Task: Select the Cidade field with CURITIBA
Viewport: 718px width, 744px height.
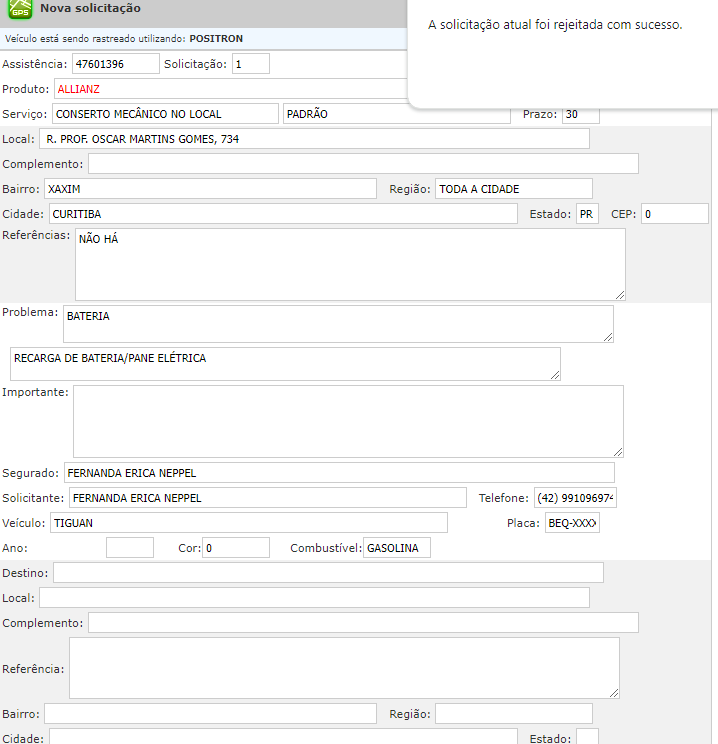Action: (x=282, y=214)
